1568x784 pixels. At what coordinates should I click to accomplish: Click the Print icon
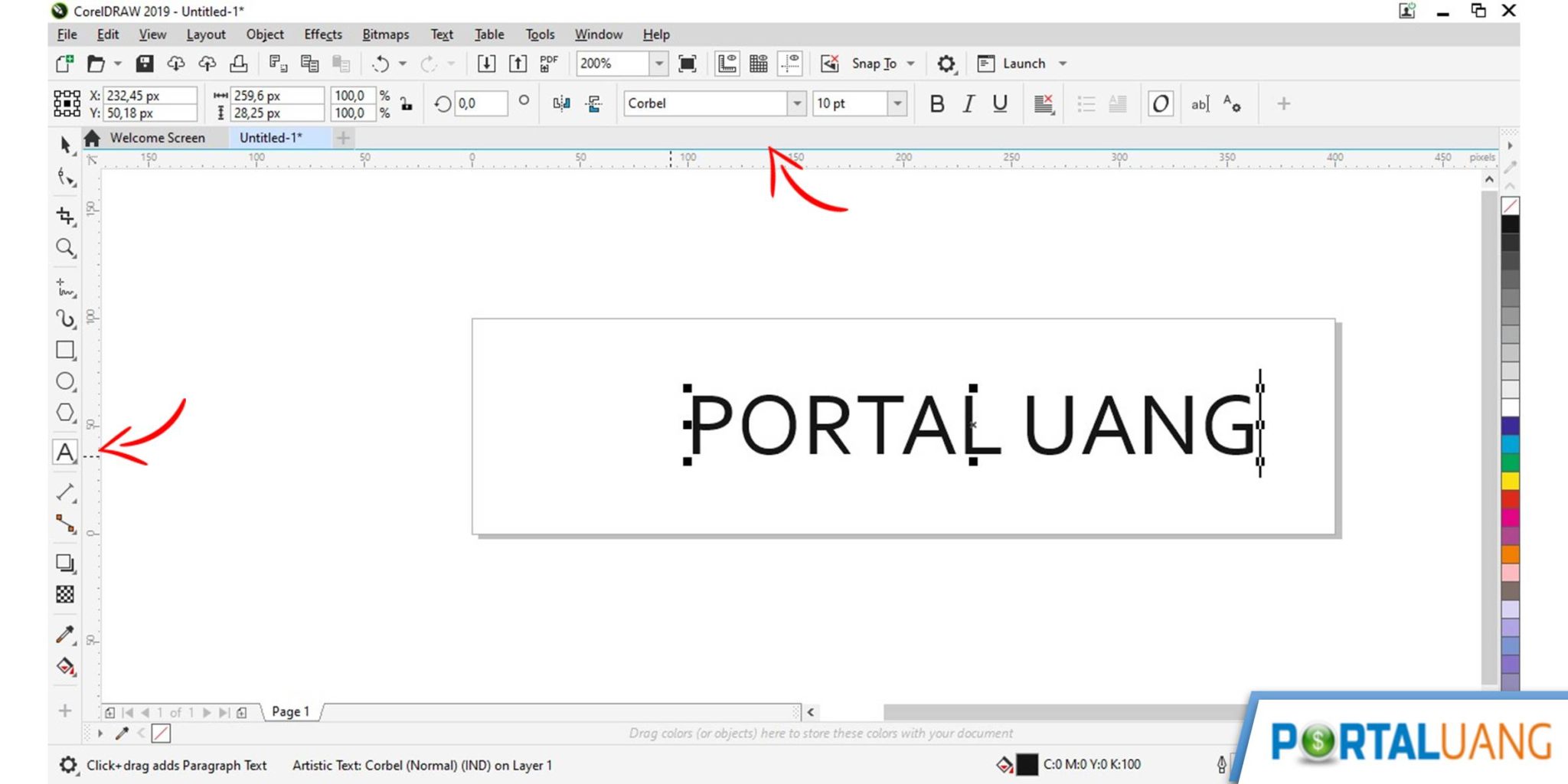(x=239, y=64)
